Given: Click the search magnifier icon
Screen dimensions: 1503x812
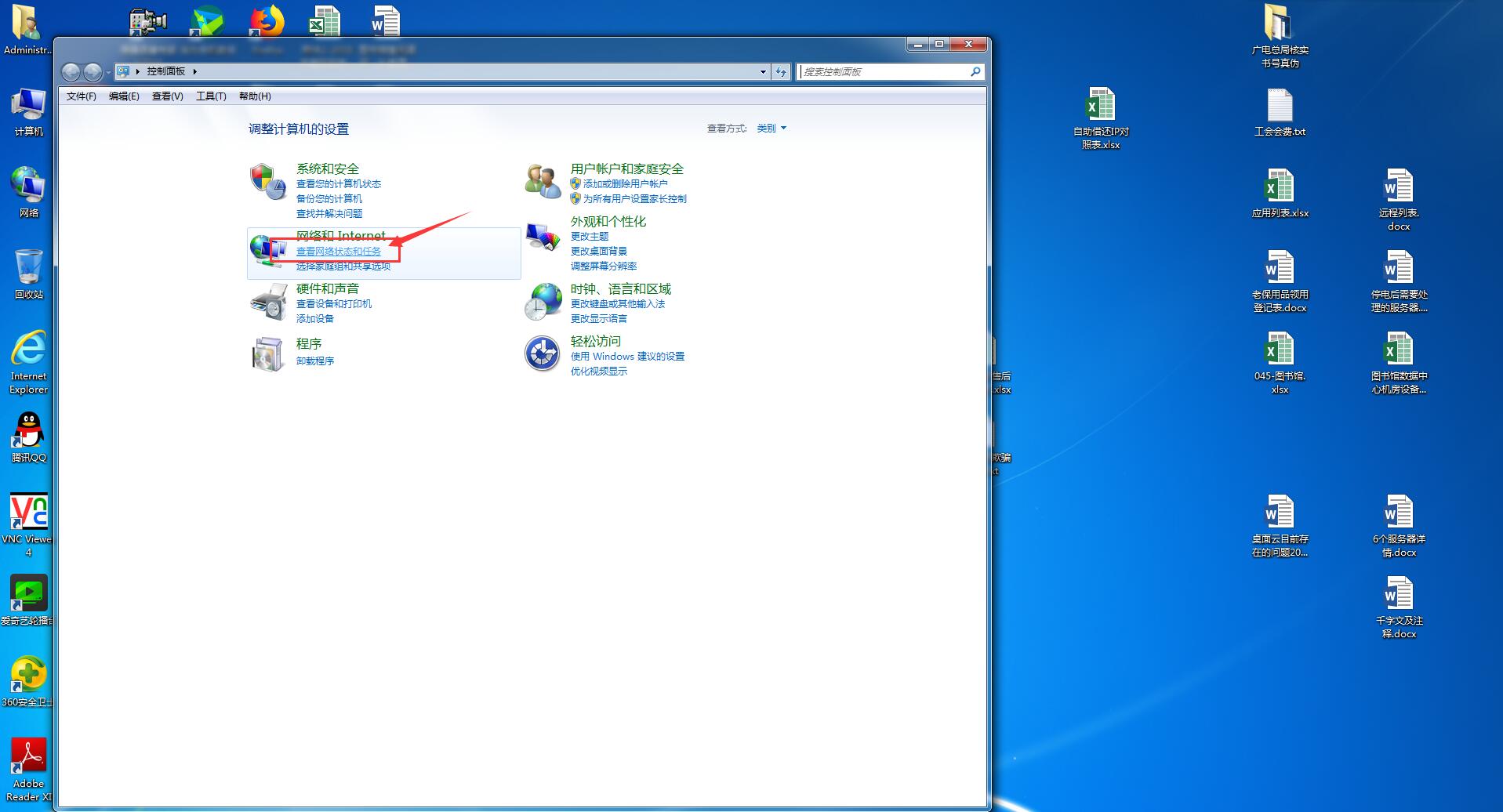Looking at the screenshot, I should (x=975, y=71).
